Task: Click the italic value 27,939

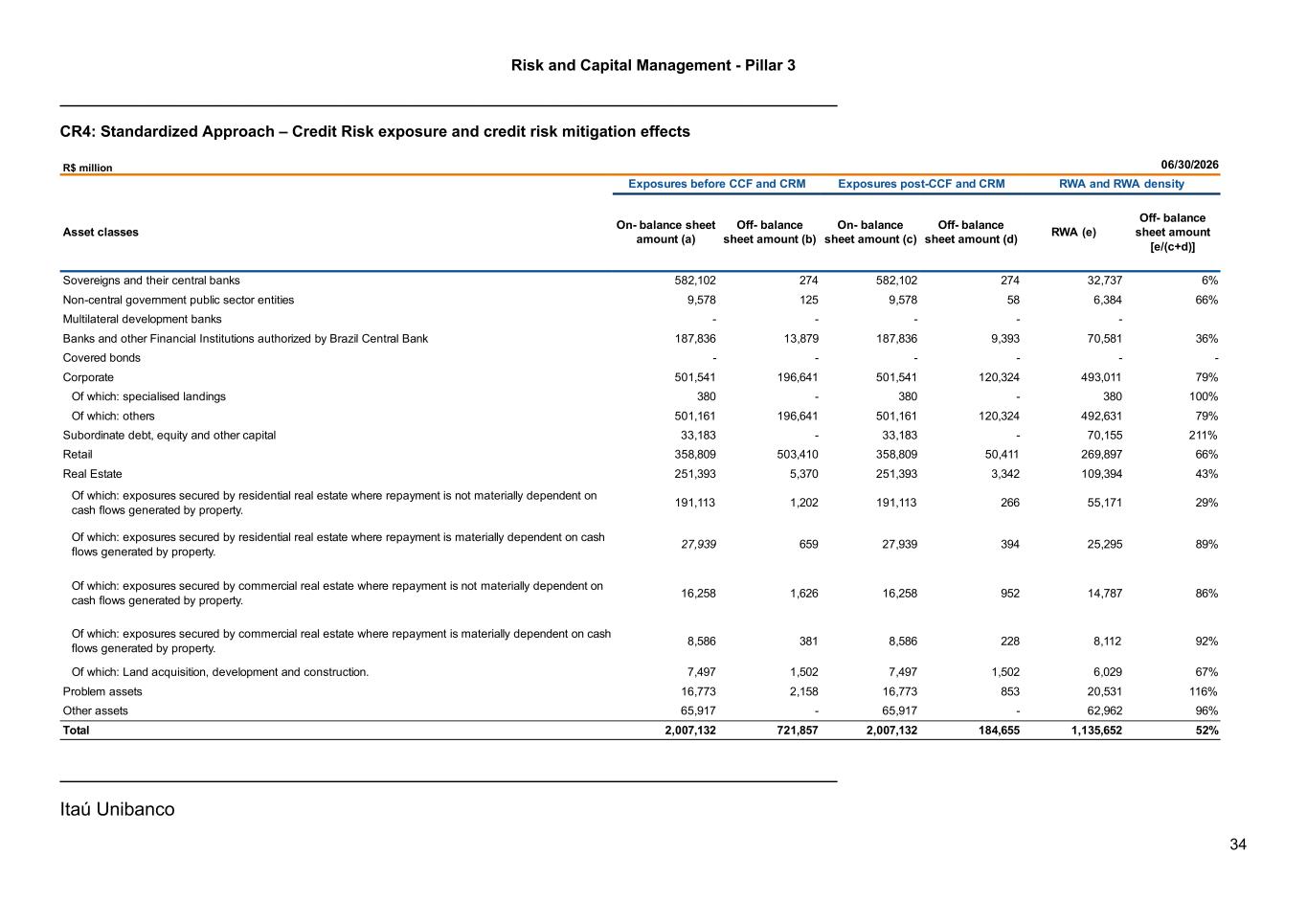Action: (699, 545)
